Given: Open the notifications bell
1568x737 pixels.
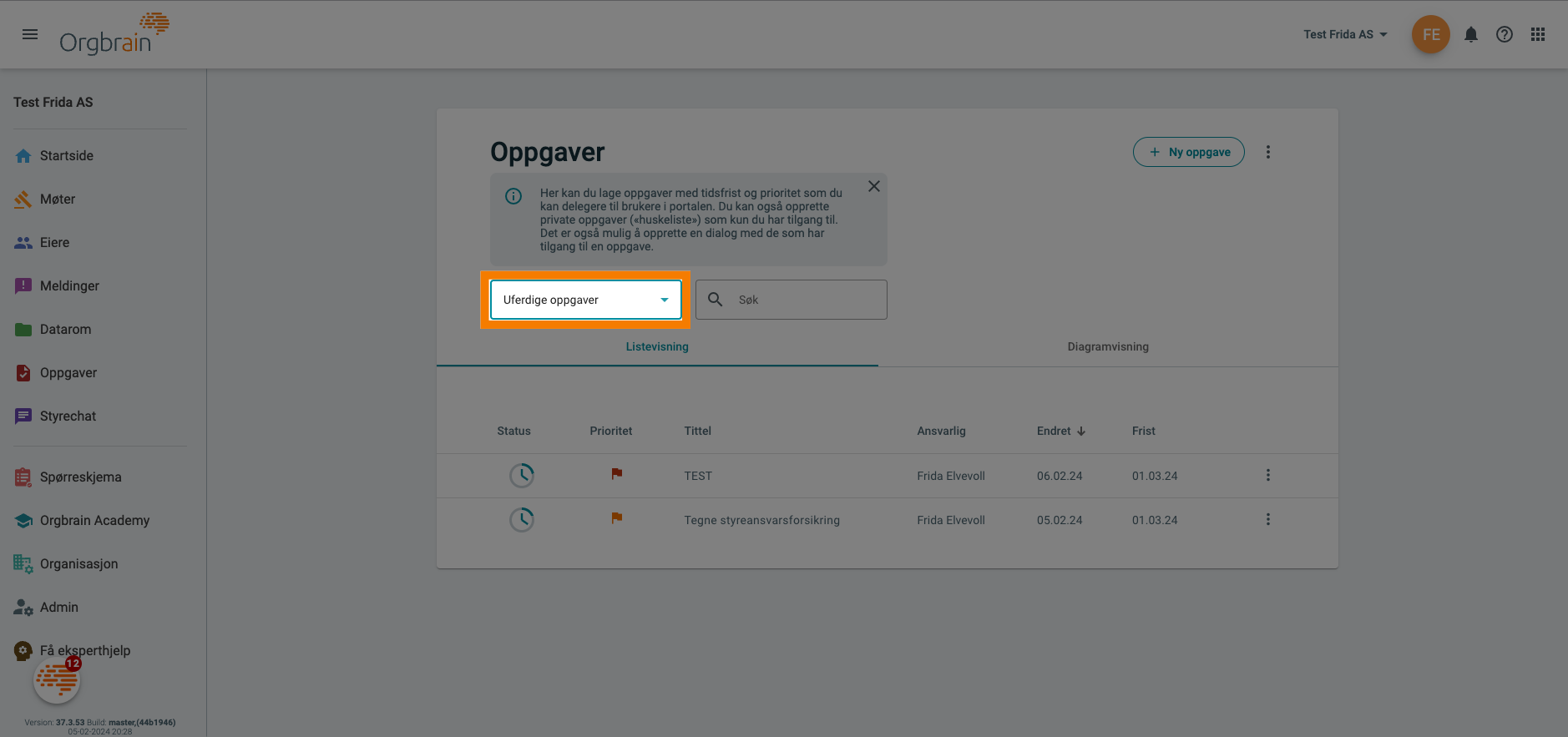Looking at the screenshot, I should coord(1471,34).
